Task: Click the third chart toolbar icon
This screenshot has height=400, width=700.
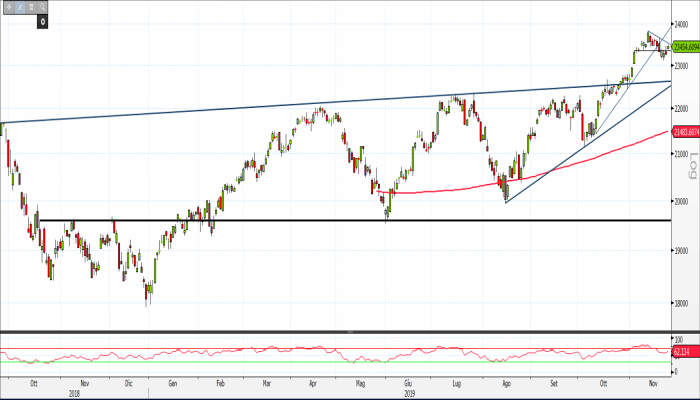Action: (x=31, y=7)
